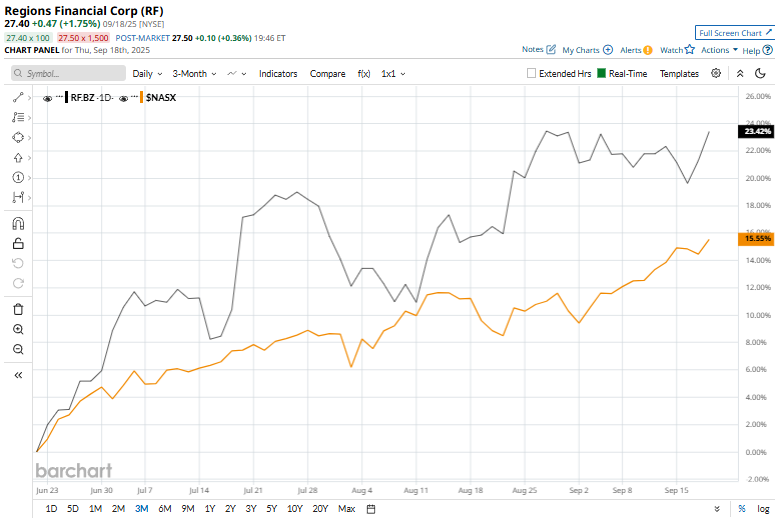This screenshot has width=775, height=523.
Task: Expand the Actions dropdown menu
Action: tap(719, 50)
